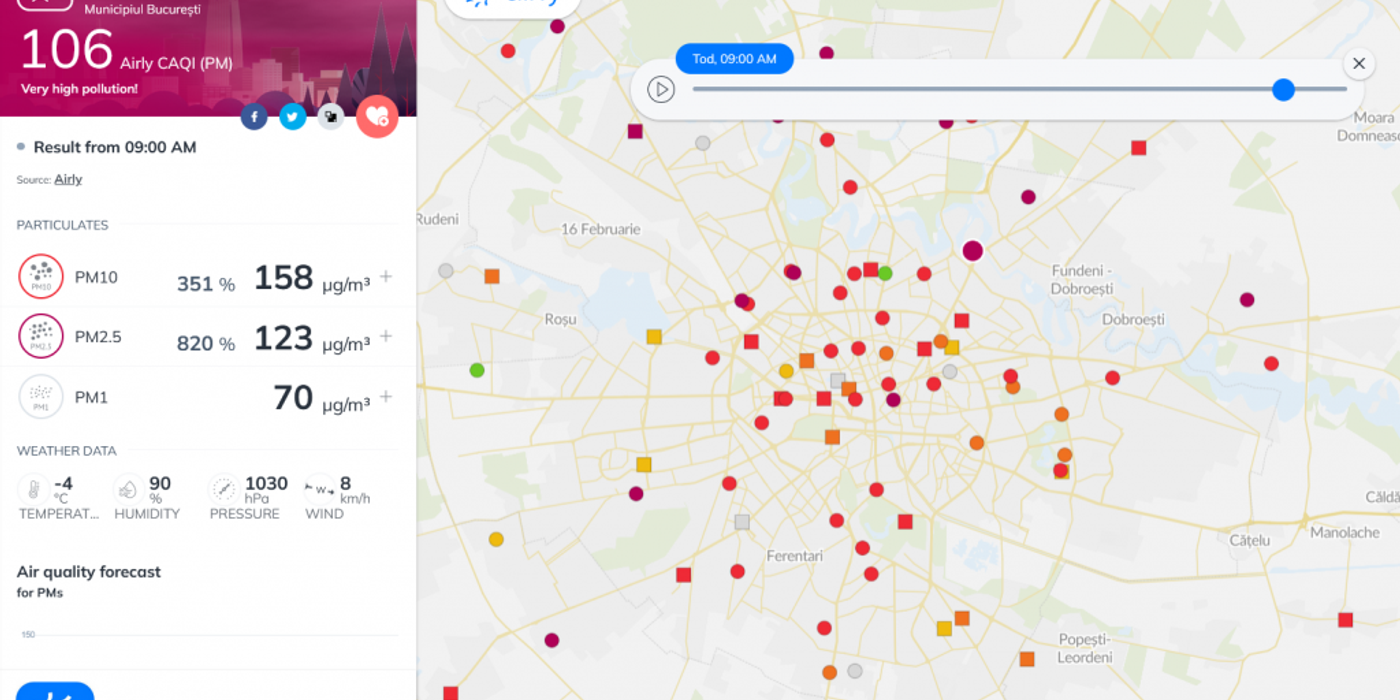Select the Tod, 09:00 AM time chip
The image size is (1400, 700).
(x=734, y=58)
